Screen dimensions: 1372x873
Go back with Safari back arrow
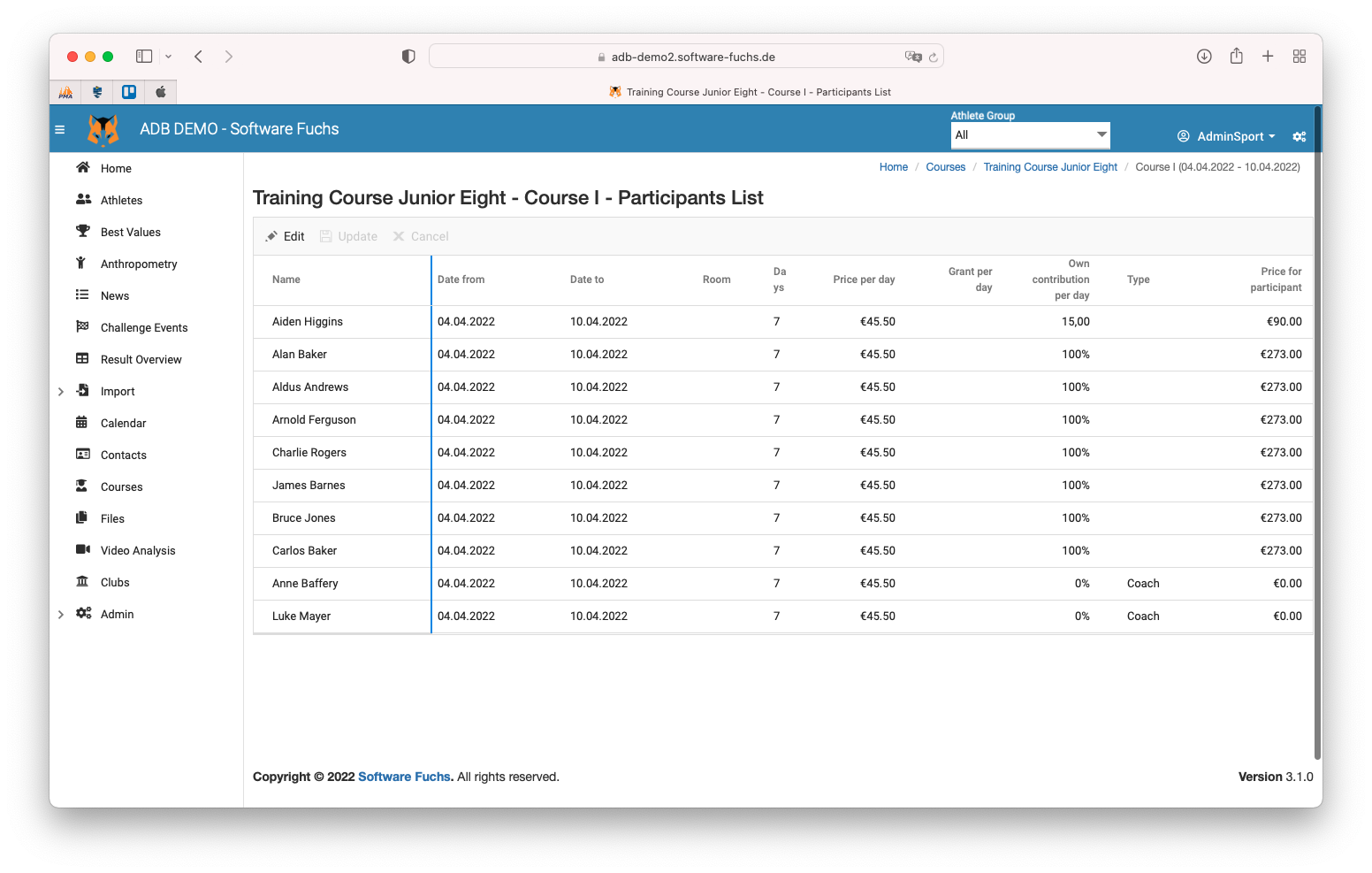click(x=199, y=57)
